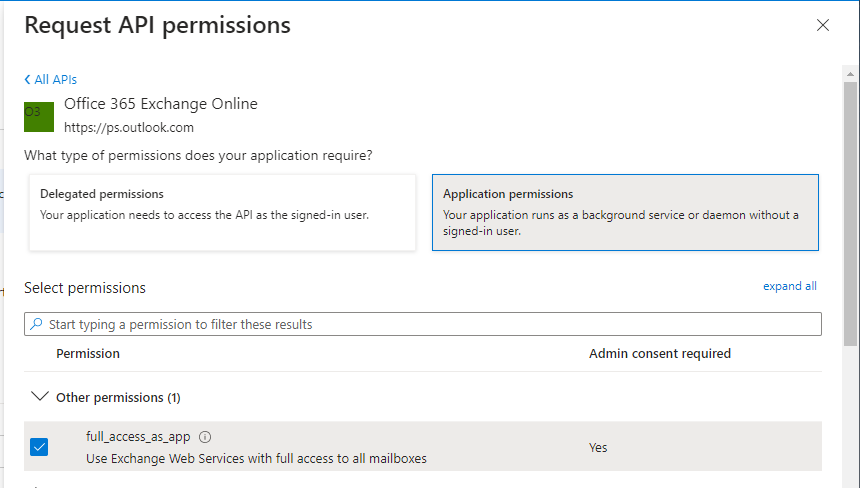The width and height of the screenshot is (860, 488).
Task: Click the green Office 365 Exchange Online logo
Action: (x=39, y=117)
